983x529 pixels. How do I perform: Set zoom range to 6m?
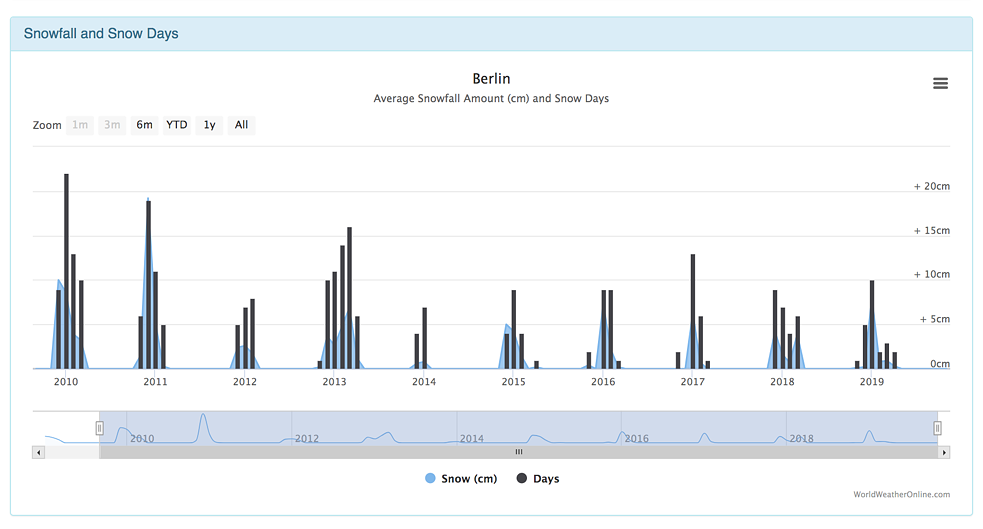pyautogui.click(x=145, y=125)
